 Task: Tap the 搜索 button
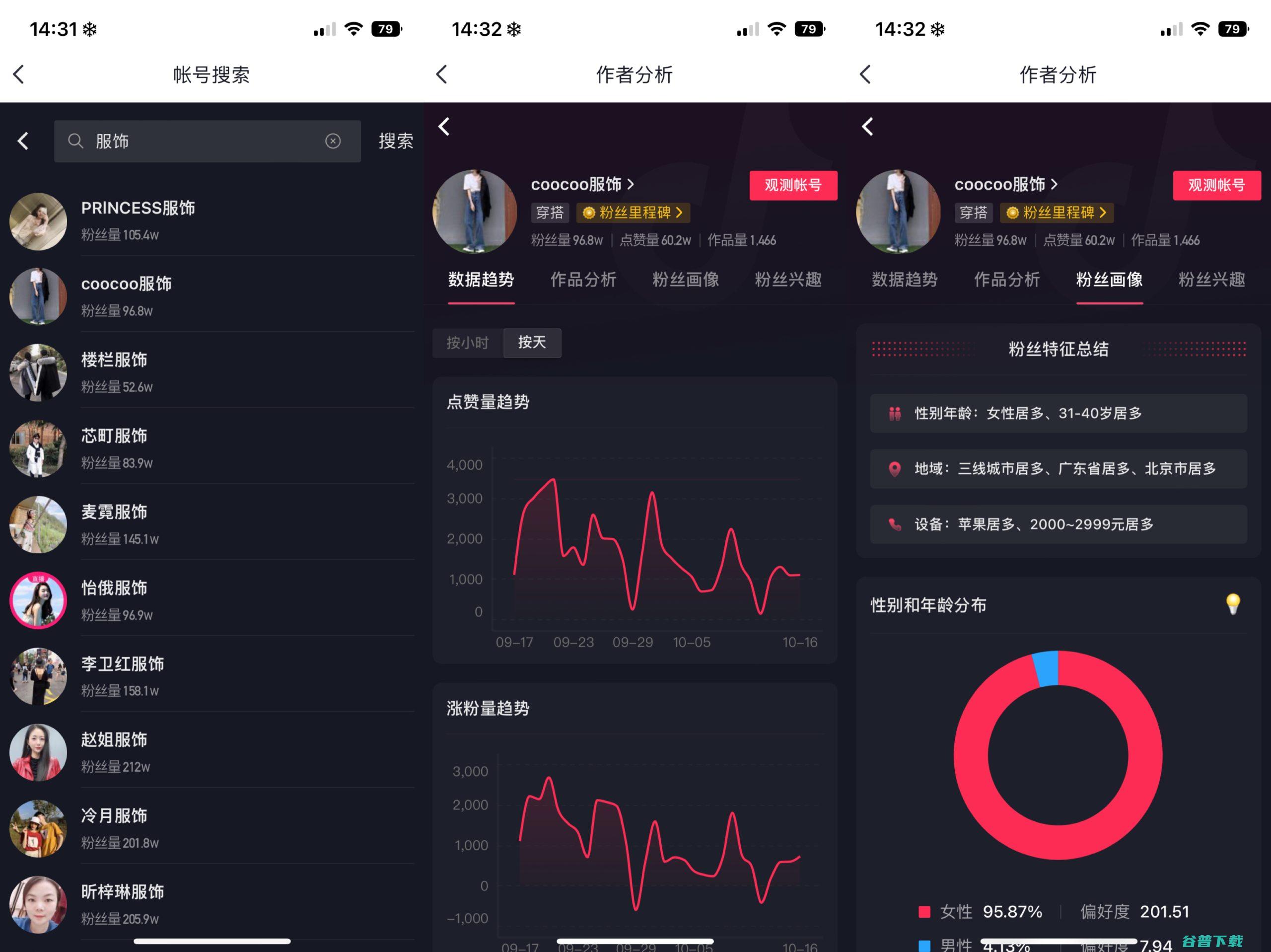(396, 141)
